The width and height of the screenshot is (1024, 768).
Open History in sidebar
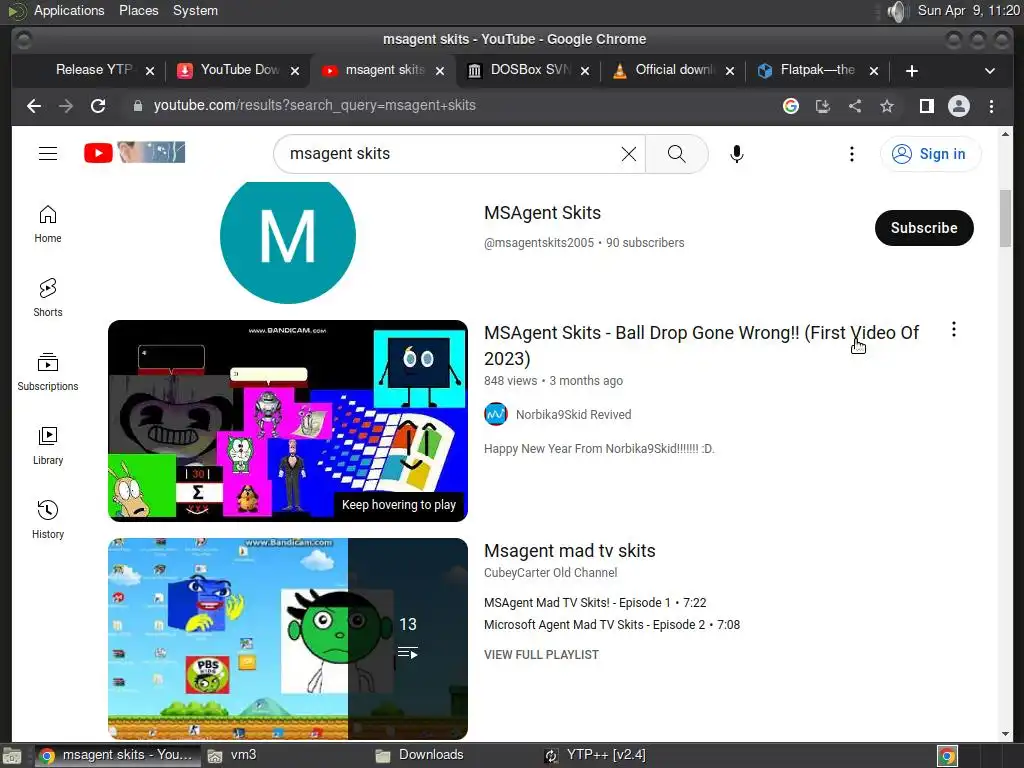(48, 519)
